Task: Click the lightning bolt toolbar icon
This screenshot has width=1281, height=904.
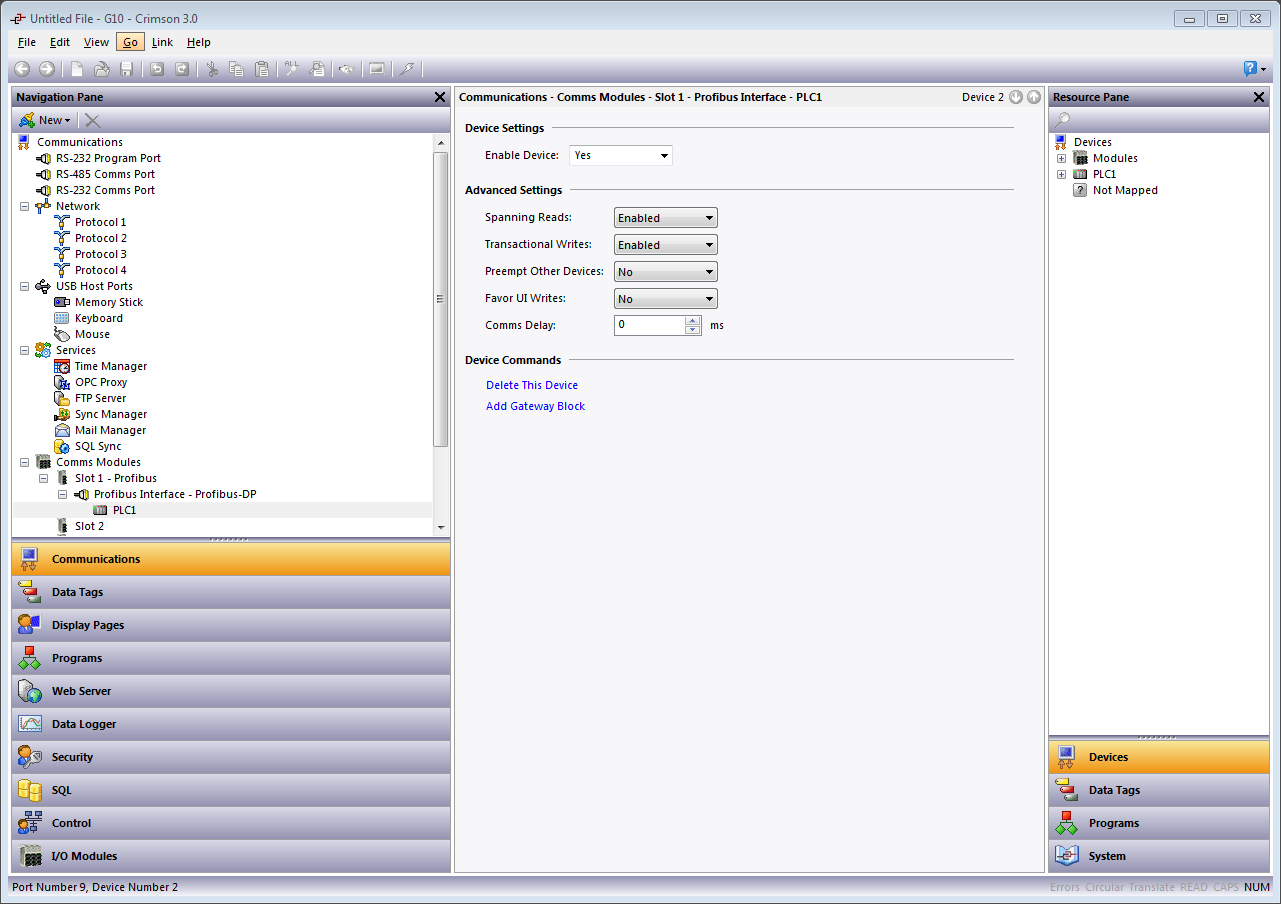Action: [406, 69]
